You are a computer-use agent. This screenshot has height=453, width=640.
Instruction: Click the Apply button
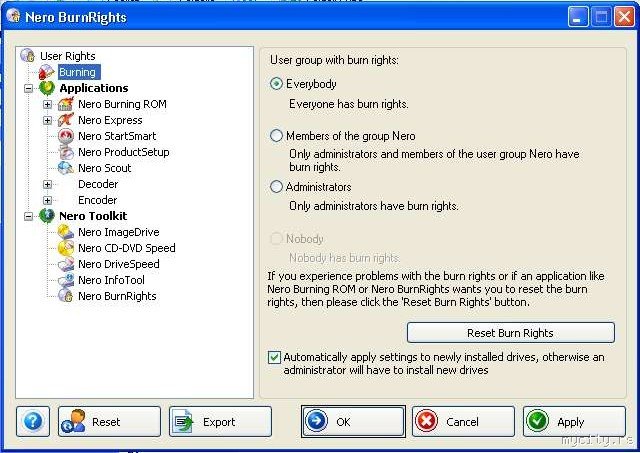[x=574, y=422]
